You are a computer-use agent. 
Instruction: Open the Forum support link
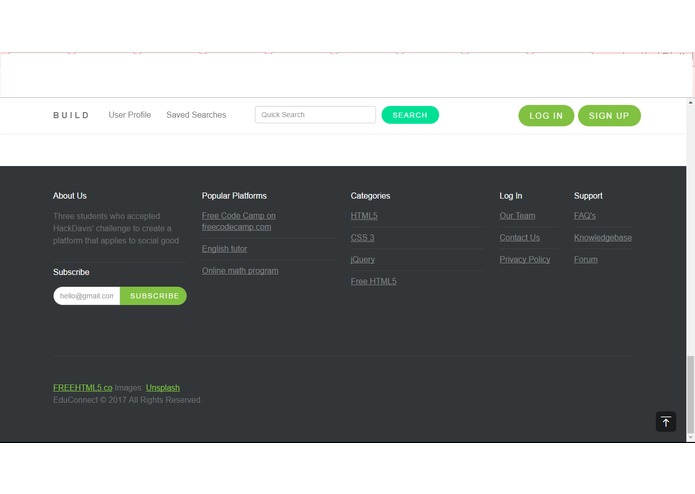point(586,260)
